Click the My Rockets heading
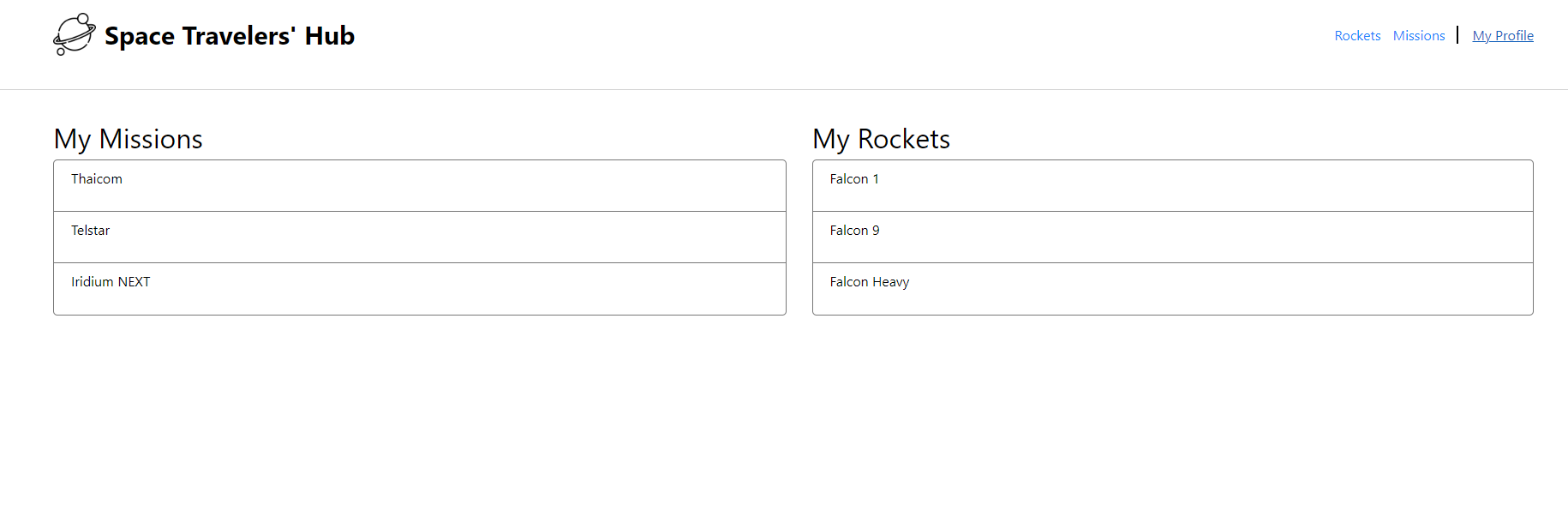Screen dimensions: 1568x523 tap(881, 139)
